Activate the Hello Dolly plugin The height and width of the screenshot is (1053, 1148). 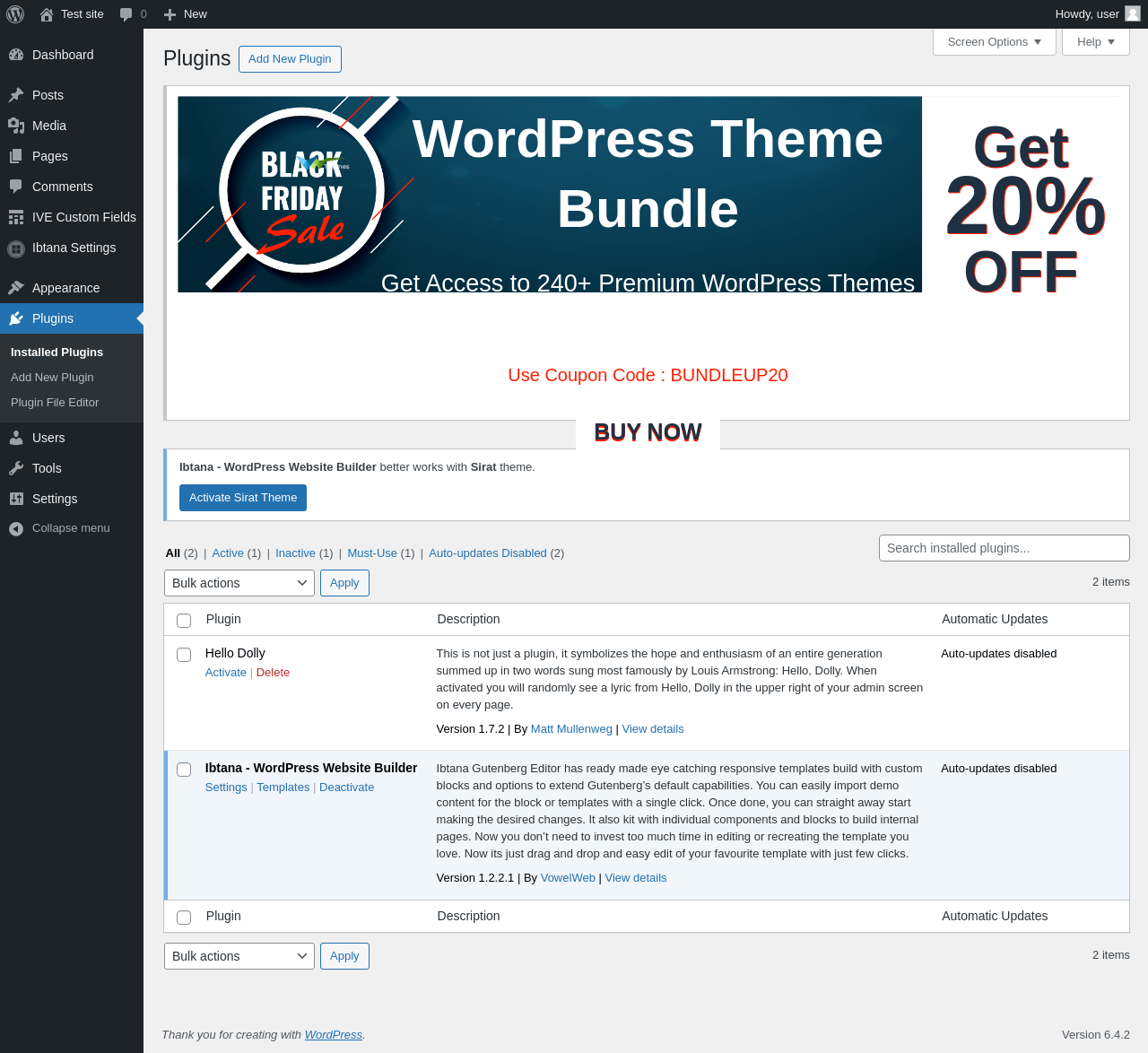(226, 673)
